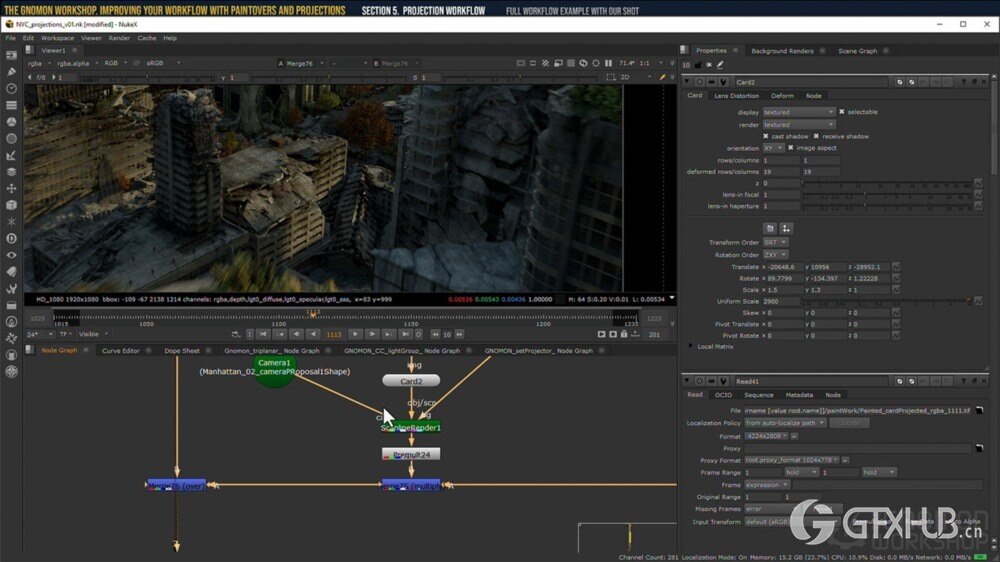Viewport: 1000px width, 562px height.
Task: Open the render textured dropdown
Action: pos(798,125)
